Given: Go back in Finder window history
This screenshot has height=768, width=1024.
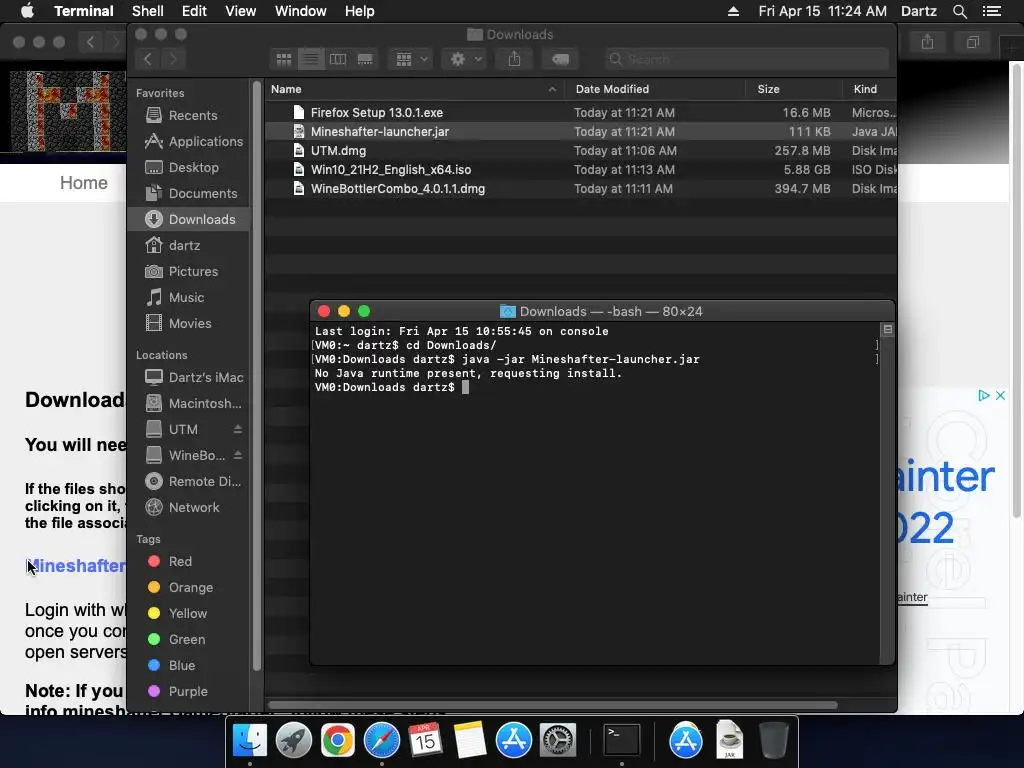Looking at the screenshot, I should point(148,59).
